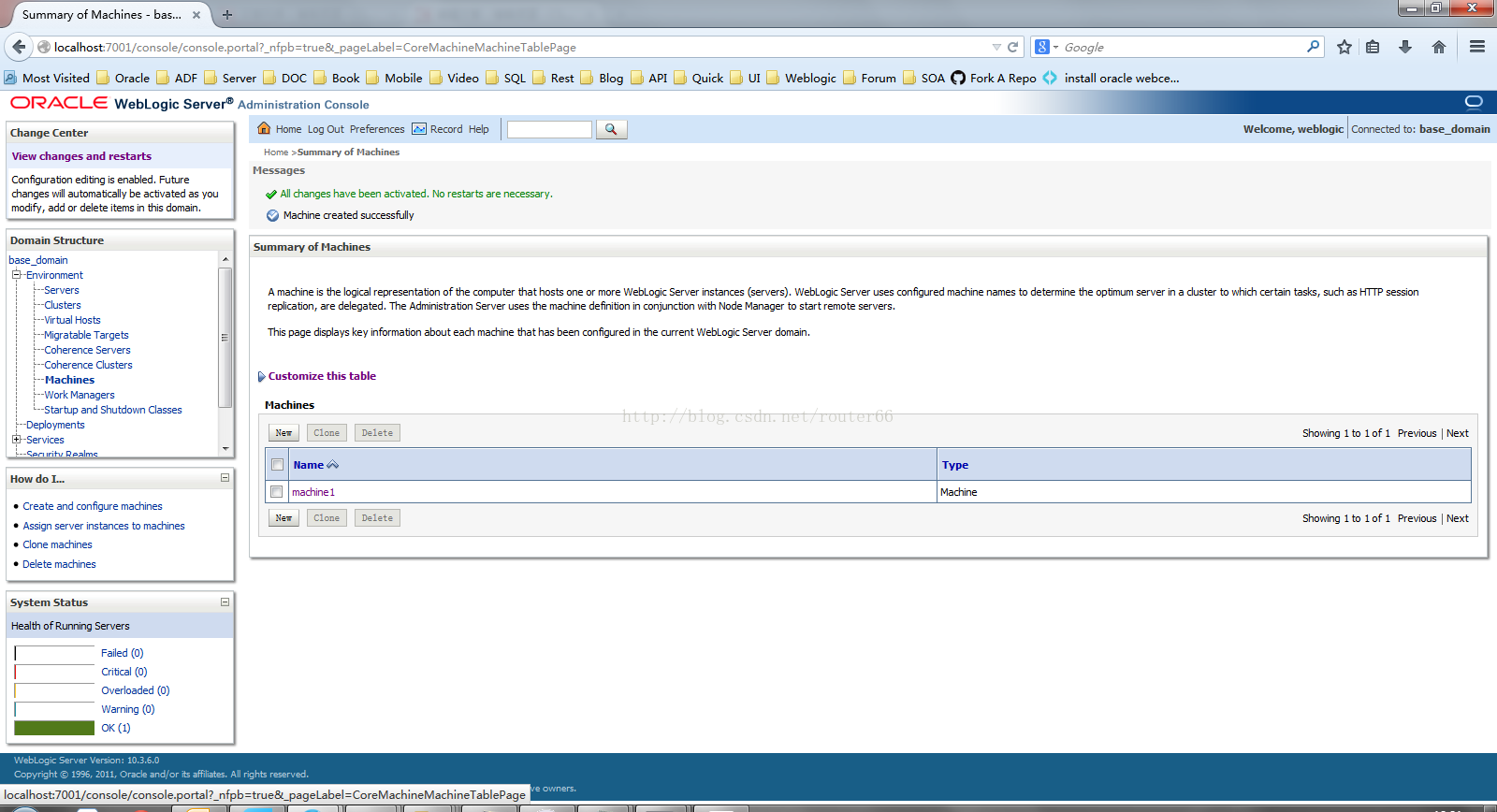
Task: Click Log Out in the console toolbar
Action: (x=326, y=129)
